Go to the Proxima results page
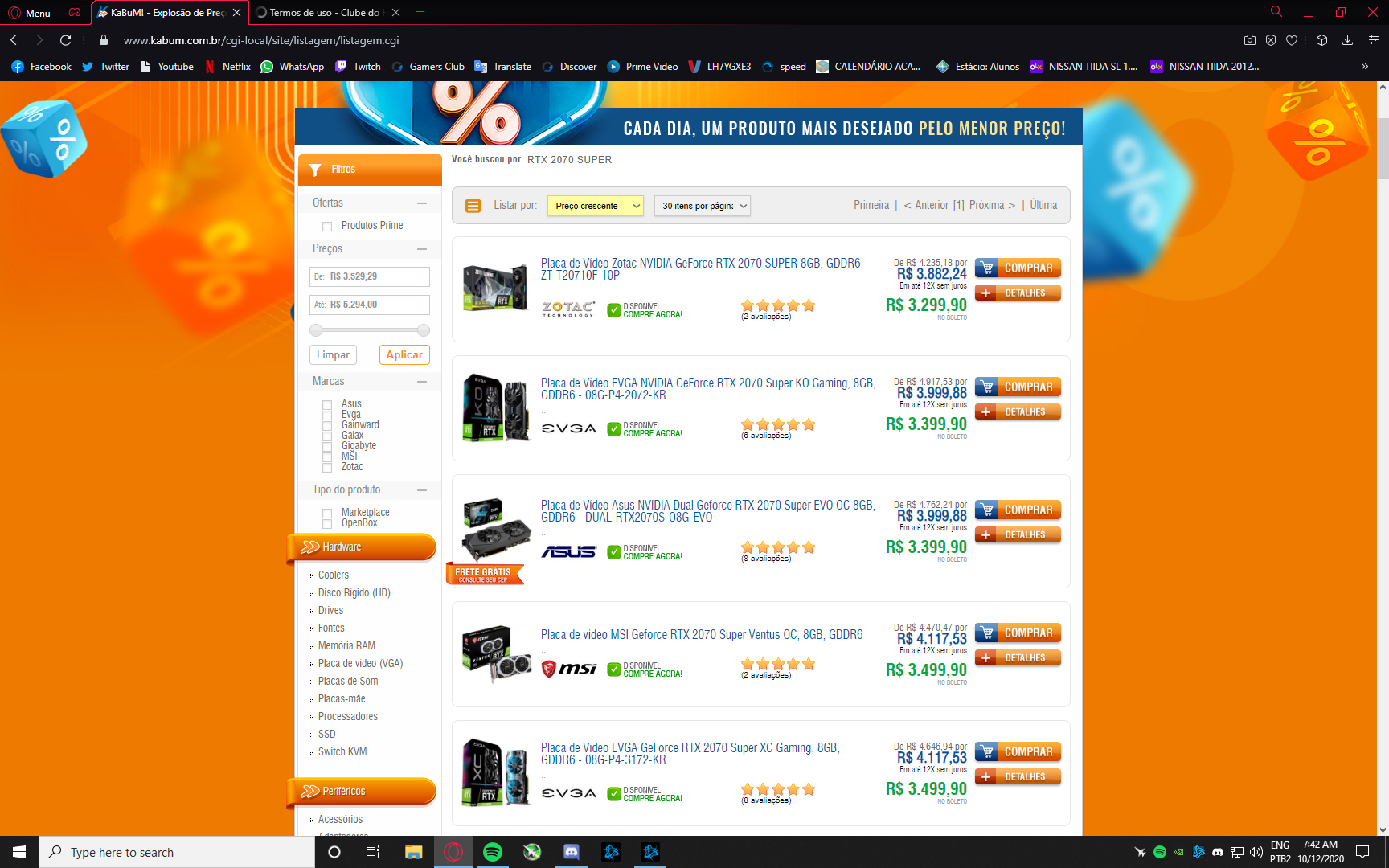The width and height of the screenshot is (1389, 868). (992, 206)
